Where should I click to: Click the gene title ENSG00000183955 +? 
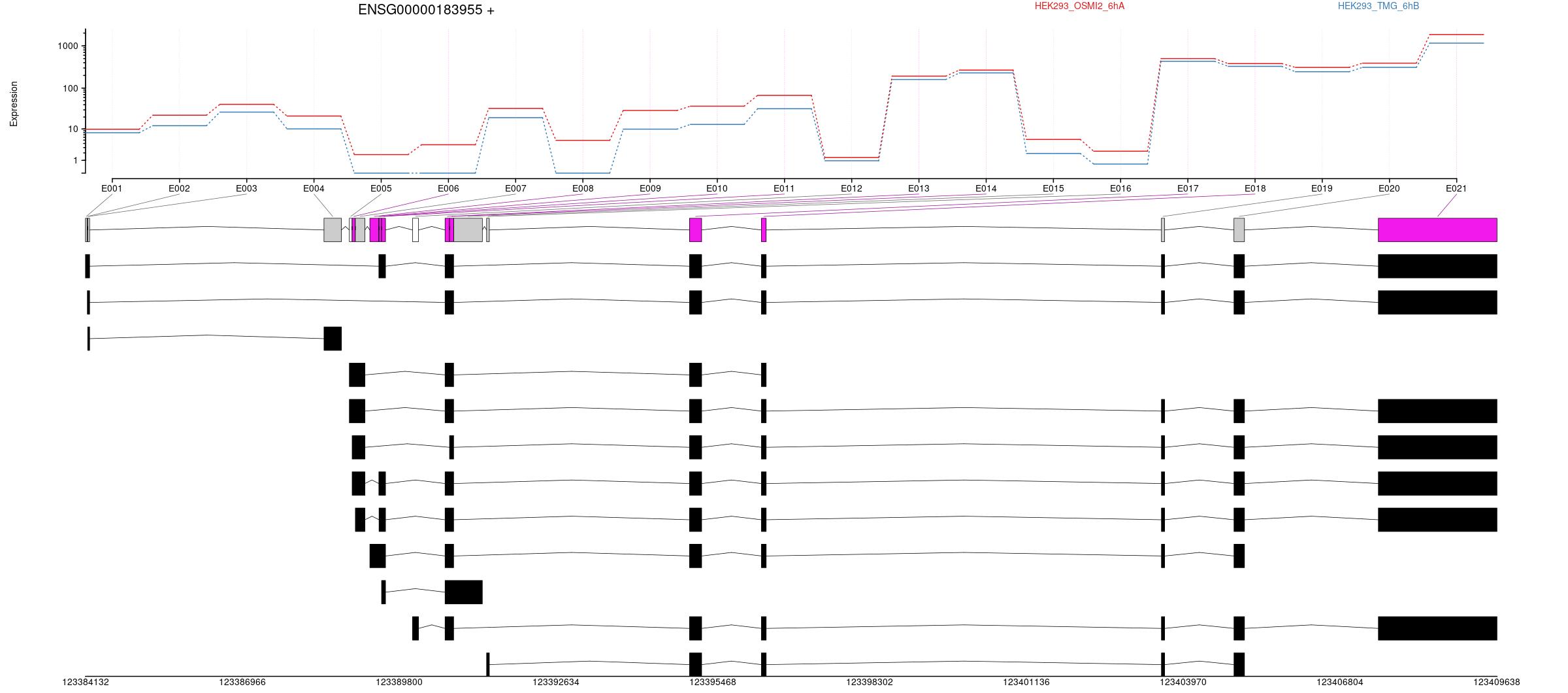pyautogui.click(x=426, y=10)
